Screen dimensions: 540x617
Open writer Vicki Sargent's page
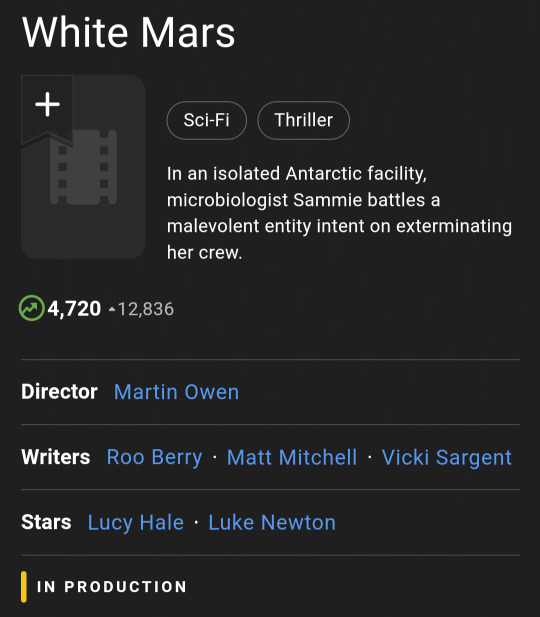coord(446,457)
